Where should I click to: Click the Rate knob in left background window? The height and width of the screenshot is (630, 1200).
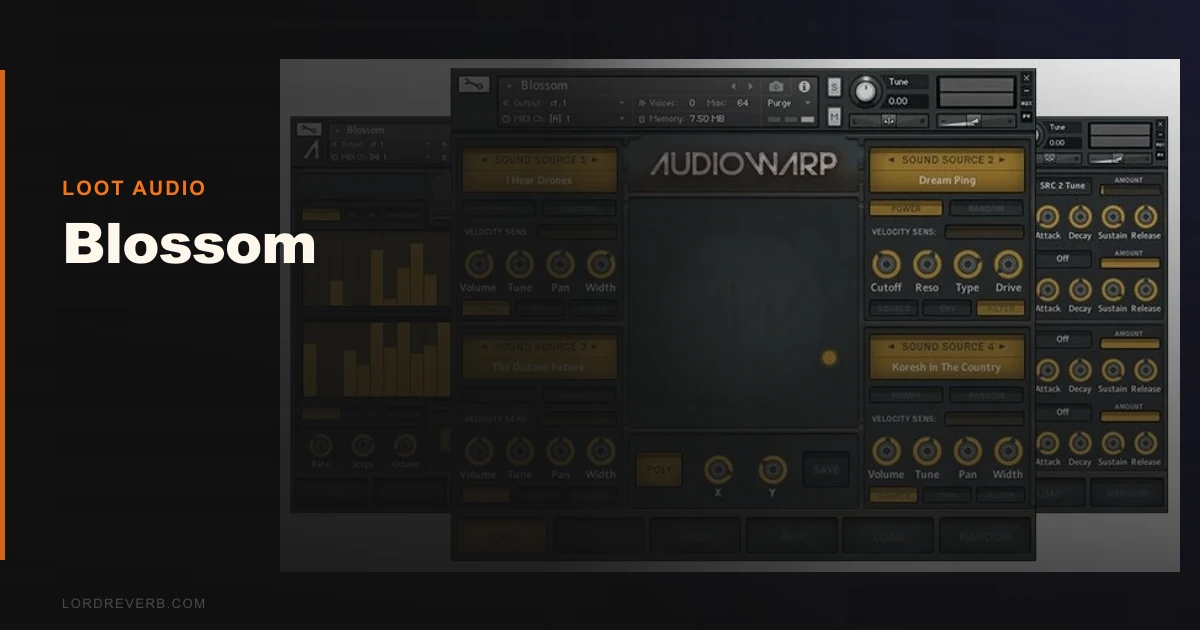(x=320, y=445)
